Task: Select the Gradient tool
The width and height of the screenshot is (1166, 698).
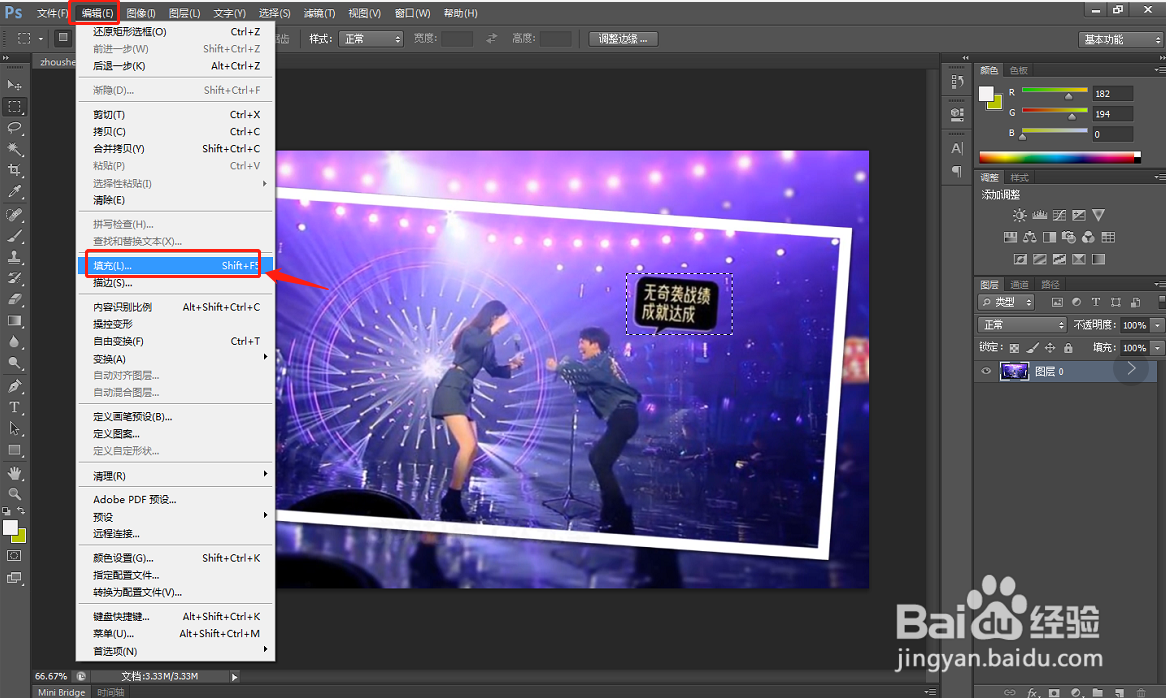Action: [x=14, y=321]
